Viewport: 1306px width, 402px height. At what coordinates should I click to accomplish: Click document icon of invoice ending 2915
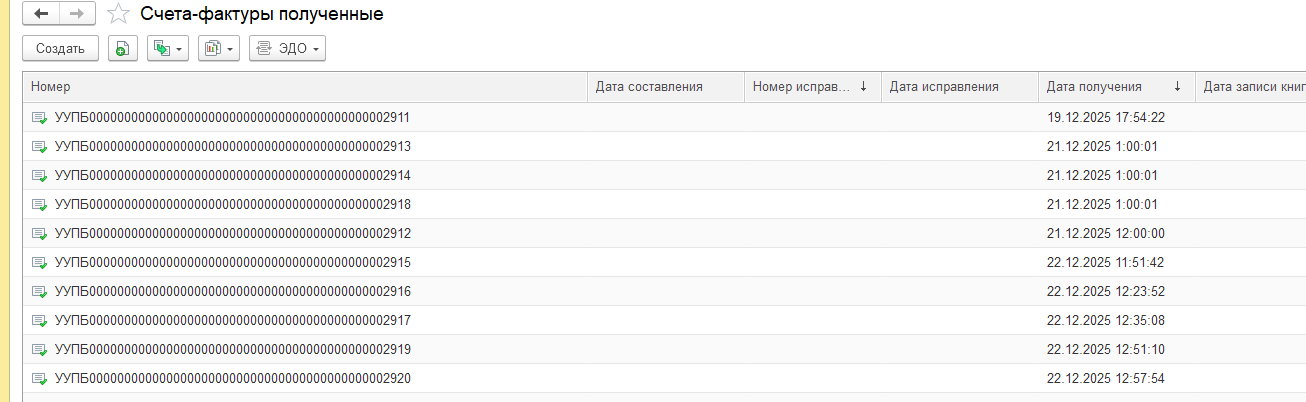[x=40, y=263]
